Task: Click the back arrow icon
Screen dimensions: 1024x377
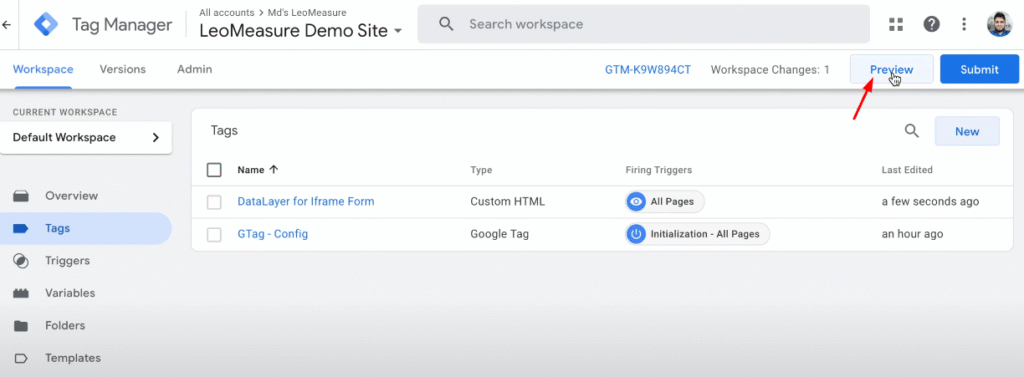Action: point(7,25)
